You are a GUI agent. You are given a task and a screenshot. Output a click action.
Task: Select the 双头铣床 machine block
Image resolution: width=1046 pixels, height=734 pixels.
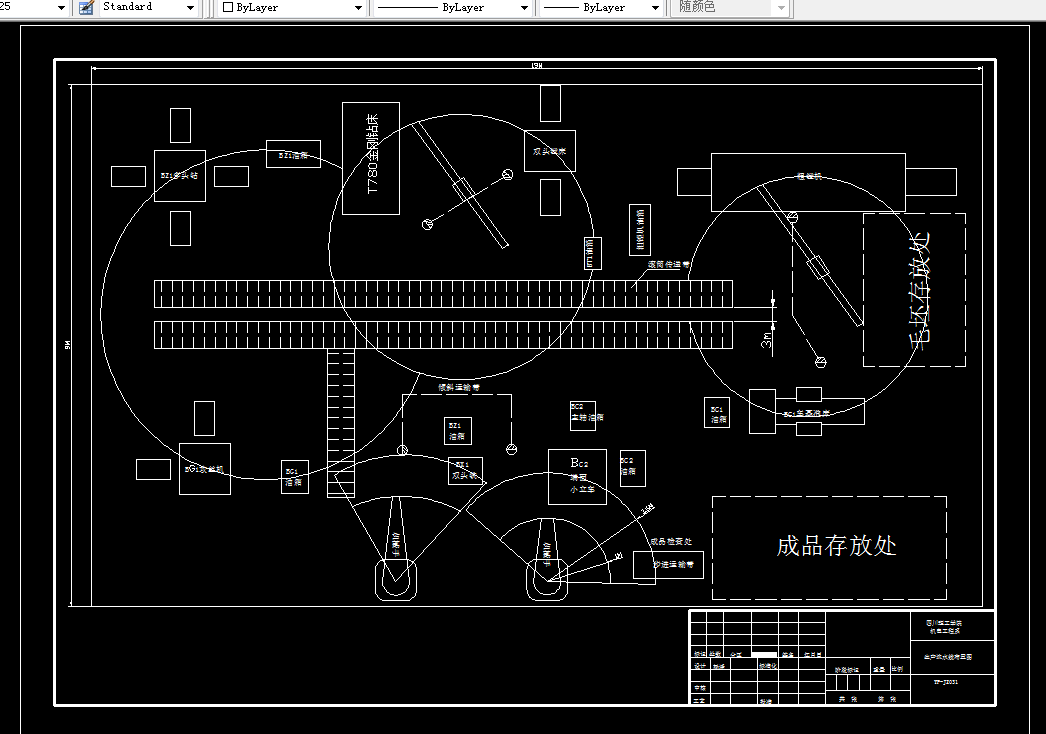550,151
